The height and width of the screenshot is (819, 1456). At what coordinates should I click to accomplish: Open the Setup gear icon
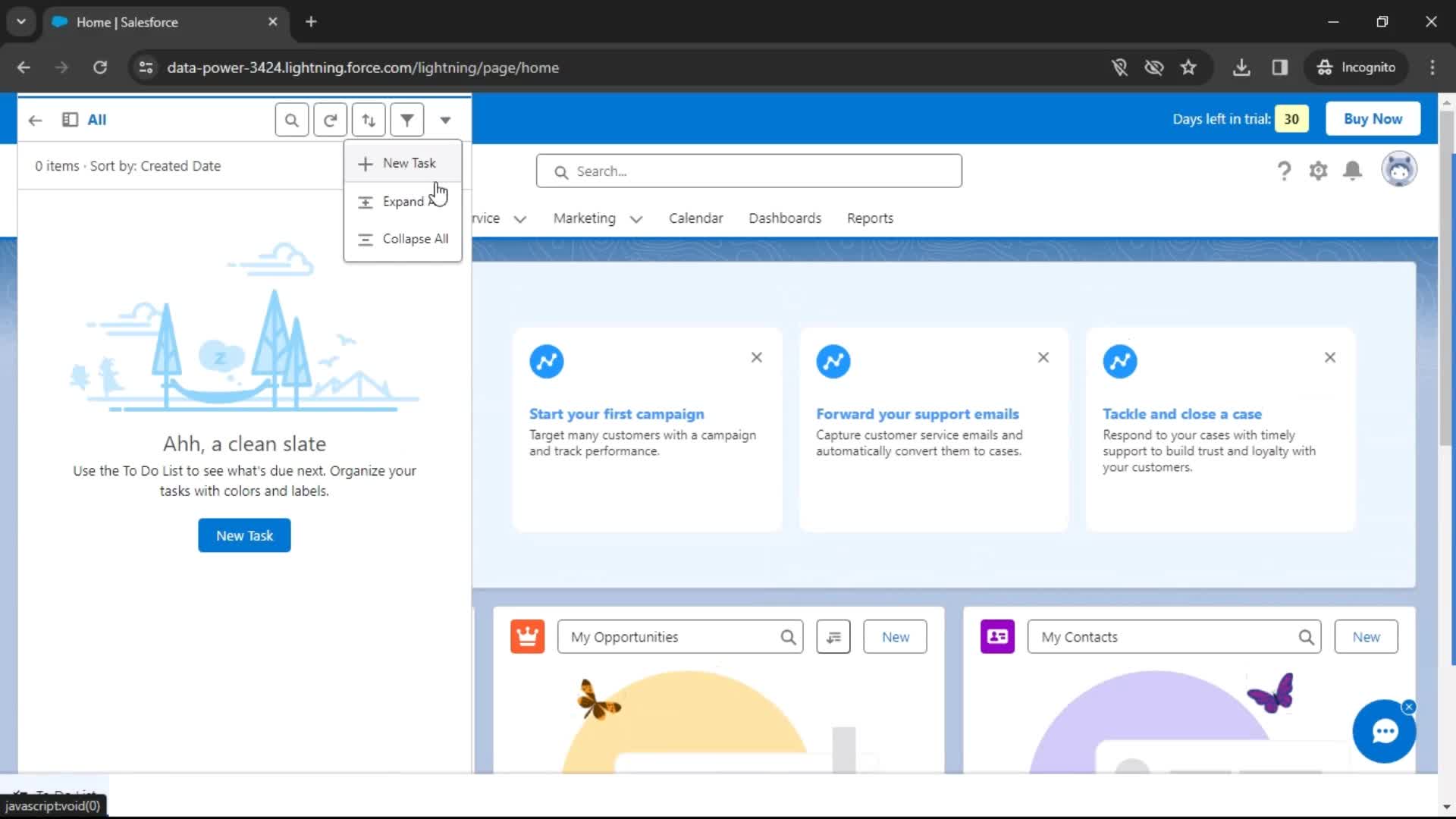[x=1319, y=171]
